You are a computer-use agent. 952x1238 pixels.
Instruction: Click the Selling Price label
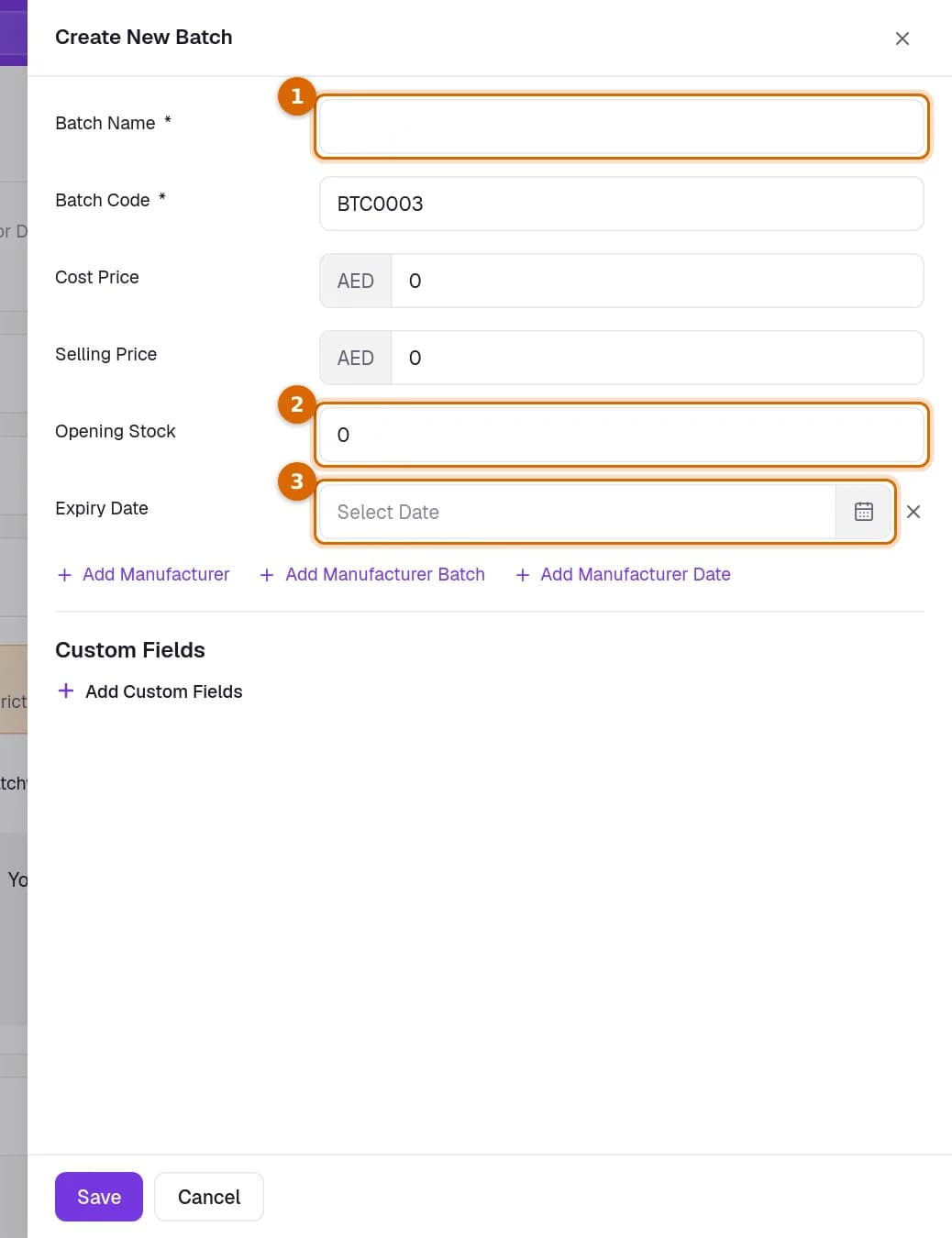coord(106,354)
